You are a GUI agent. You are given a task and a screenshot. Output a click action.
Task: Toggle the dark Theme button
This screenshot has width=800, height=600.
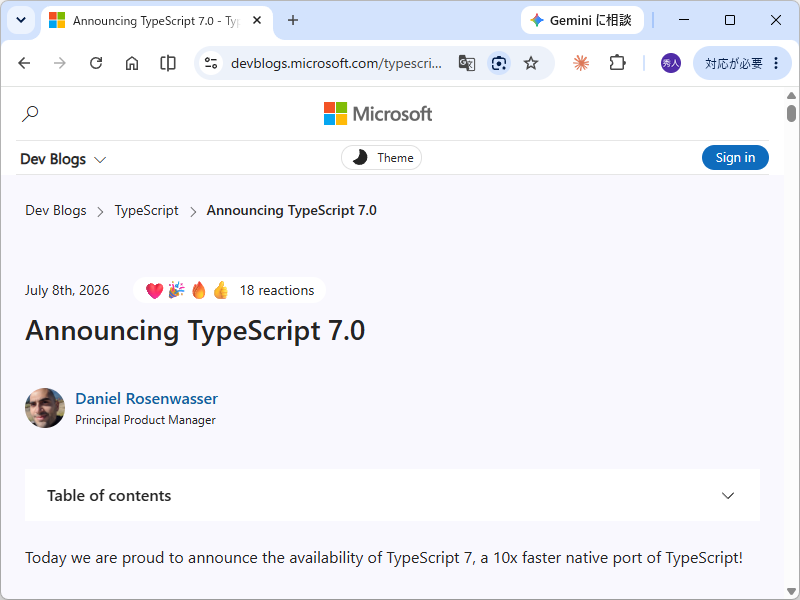382,158
